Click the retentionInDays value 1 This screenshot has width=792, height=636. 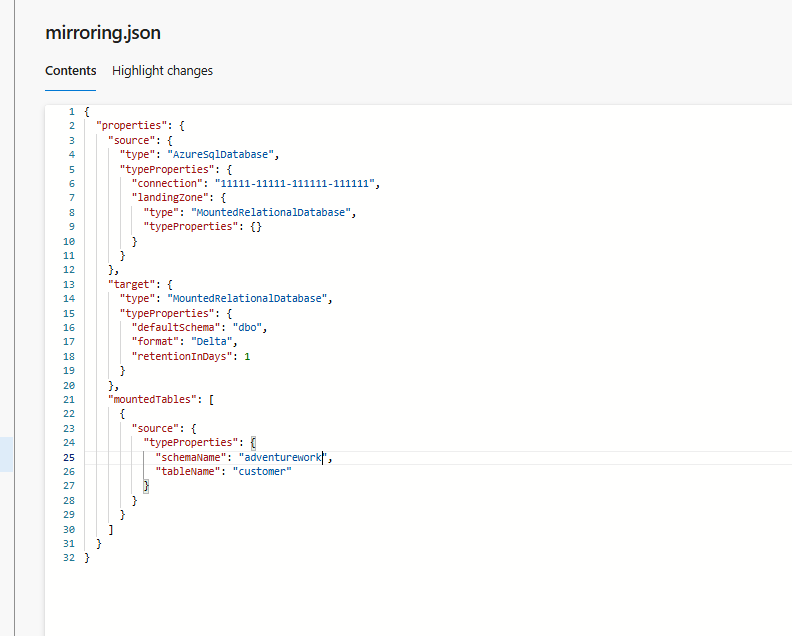248,356
